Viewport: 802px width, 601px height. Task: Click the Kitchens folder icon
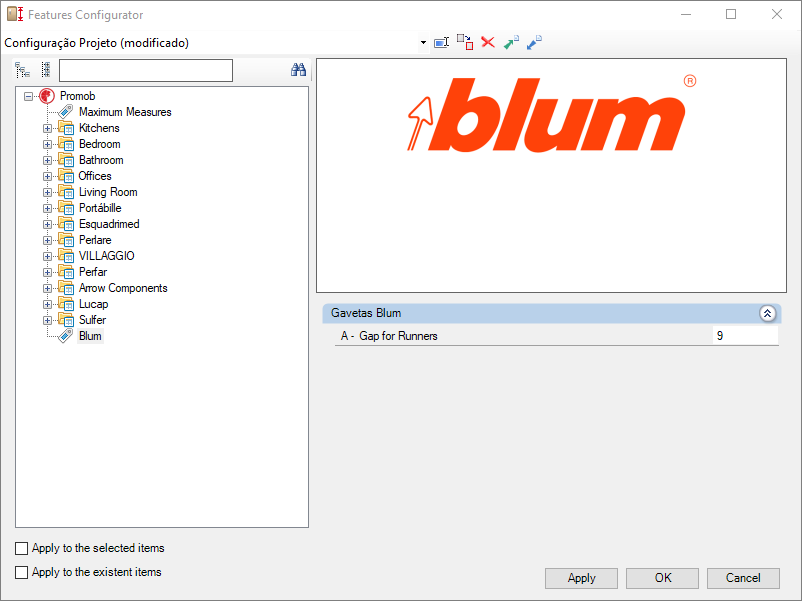pos(66,128)
